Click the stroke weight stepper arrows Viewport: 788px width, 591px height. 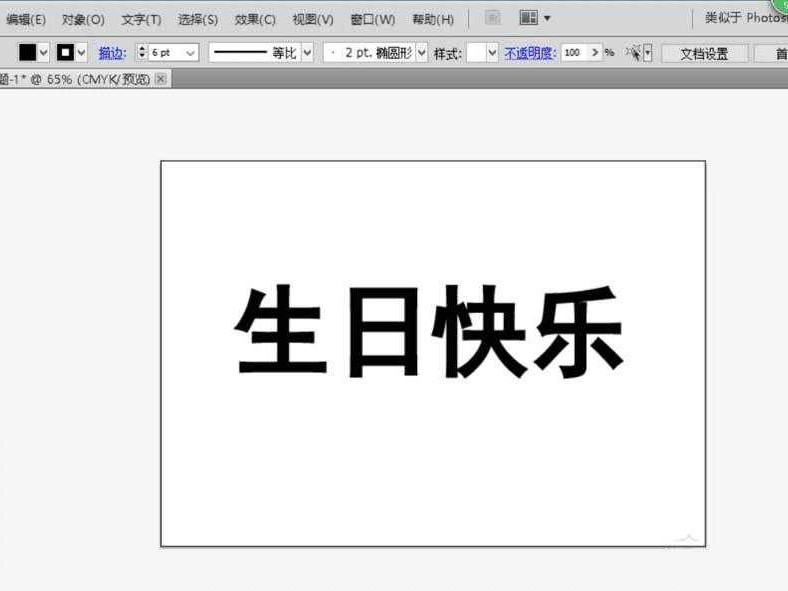pyautogui.click(x=142, y=52)
